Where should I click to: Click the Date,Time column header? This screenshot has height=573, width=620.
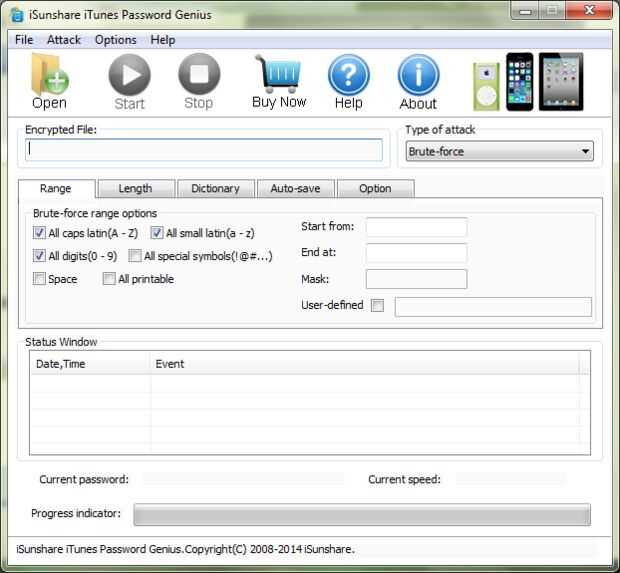tap(90, 364)
